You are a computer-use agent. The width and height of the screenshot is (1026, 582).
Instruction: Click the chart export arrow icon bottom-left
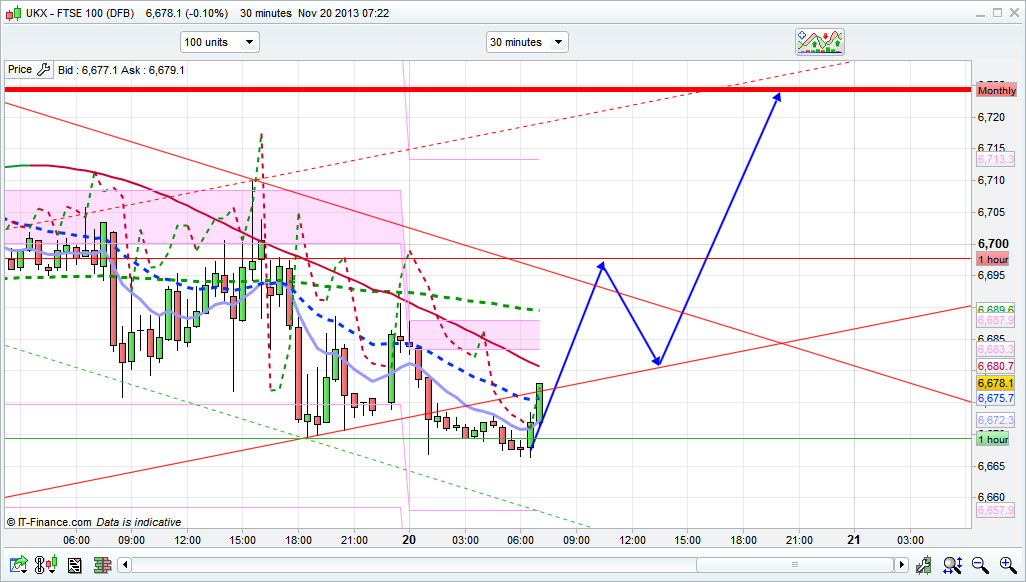point(18,565)
